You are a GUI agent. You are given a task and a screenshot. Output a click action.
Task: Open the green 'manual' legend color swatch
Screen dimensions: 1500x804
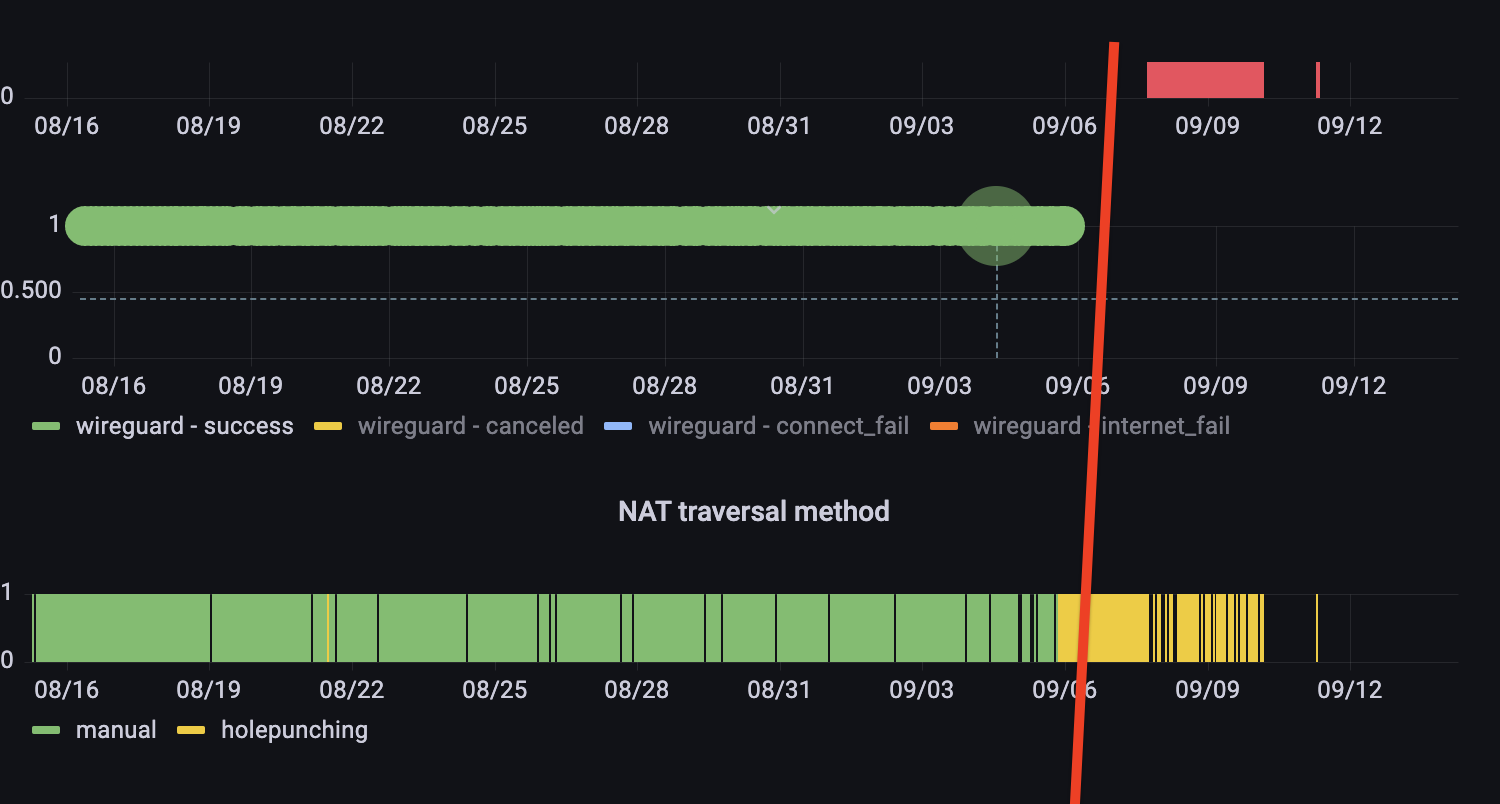point(47,730)
